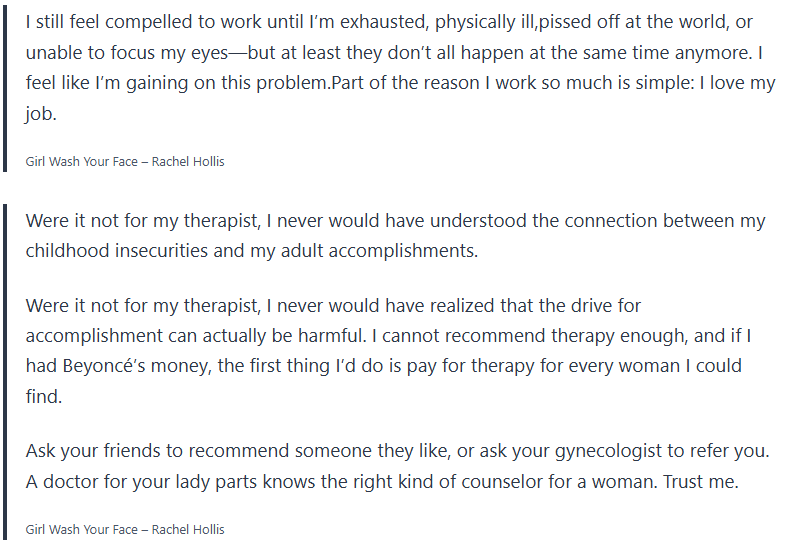806x546 pixels.
Task: Click the word "find." after "woman I could"
Action: [45, 396]
